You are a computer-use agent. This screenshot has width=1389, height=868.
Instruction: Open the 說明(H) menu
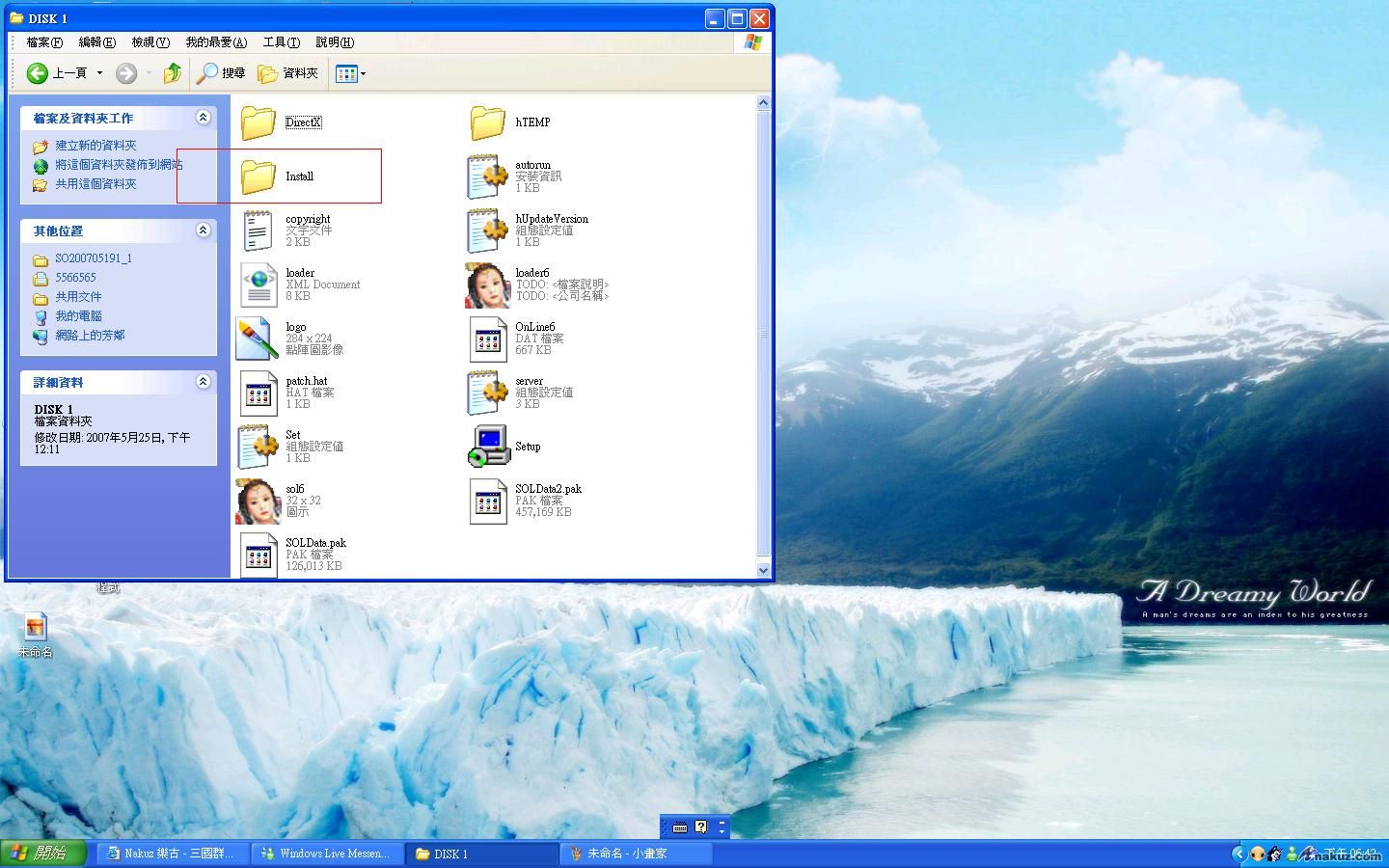(335, 42)
